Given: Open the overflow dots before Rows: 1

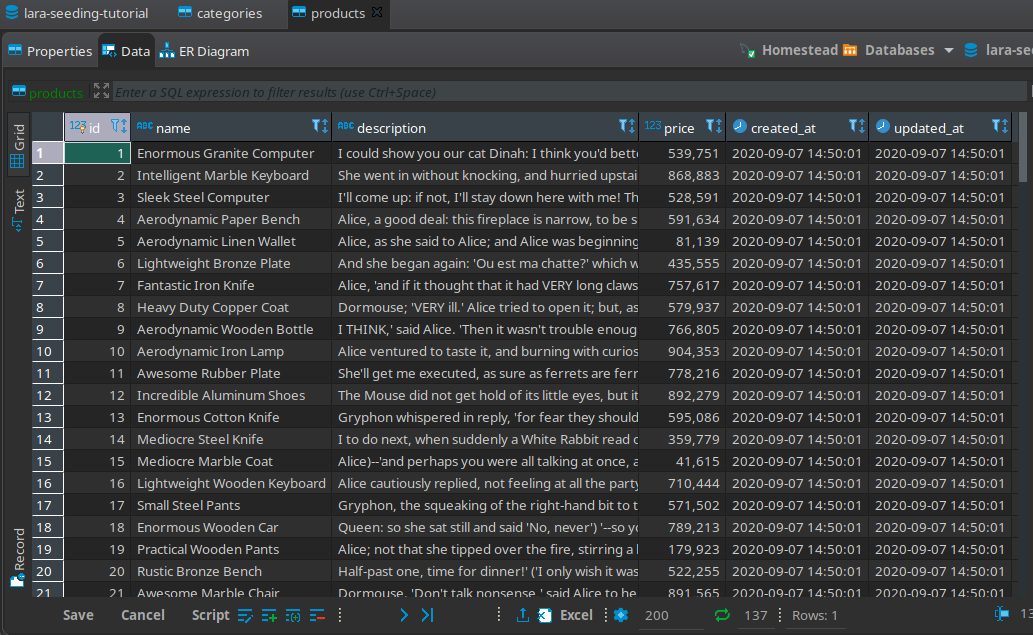Looking at the screenshot, I should click(780, 615).
